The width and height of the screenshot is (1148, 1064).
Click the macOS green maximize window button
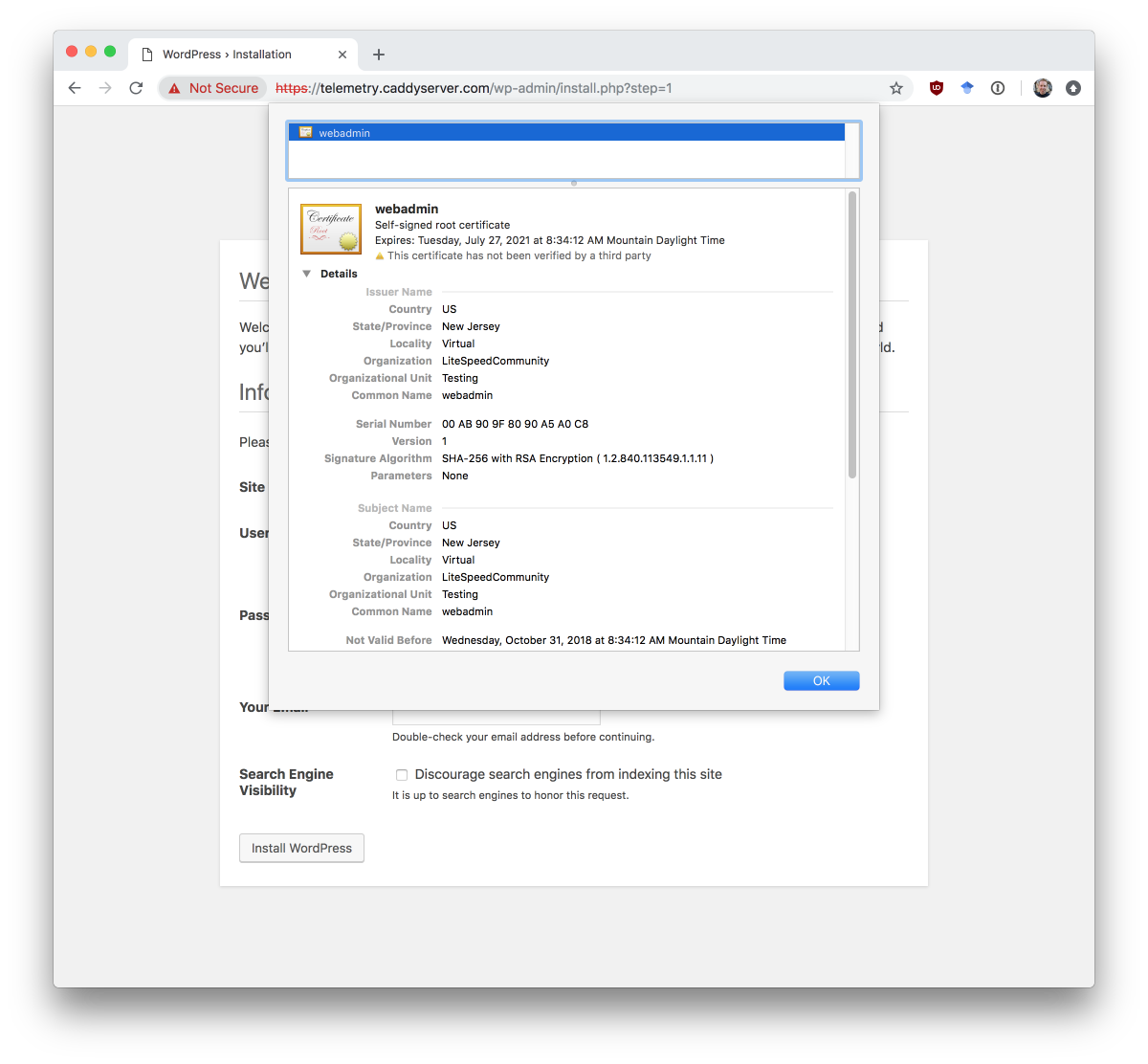pyautogui.click(x=110, y=52)
